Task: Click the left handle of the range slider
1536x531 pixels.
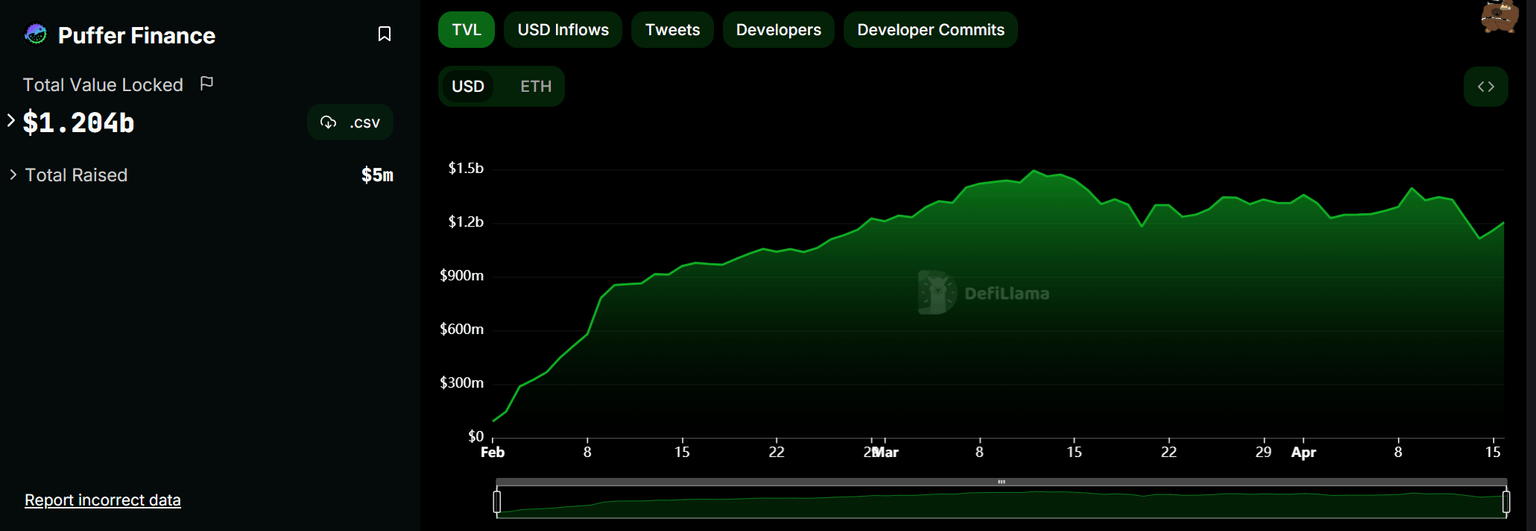Action: click(497, 502)
